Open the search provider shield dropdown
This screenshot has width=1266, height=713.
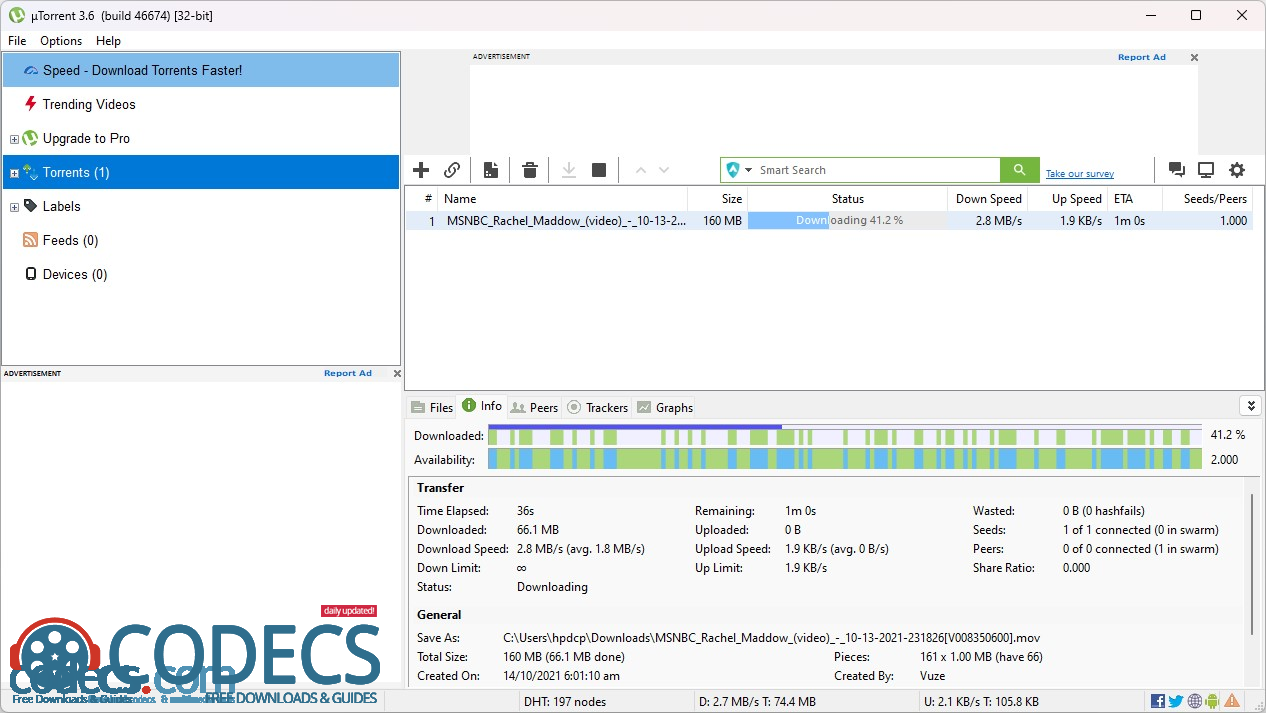(740, 170)
